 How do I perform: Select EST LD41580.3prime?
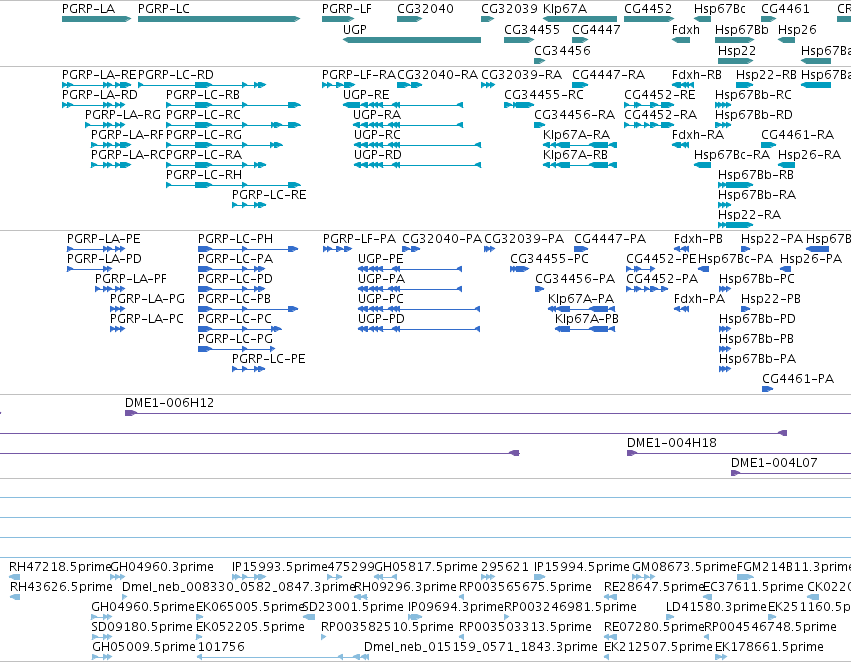[670, 617]
